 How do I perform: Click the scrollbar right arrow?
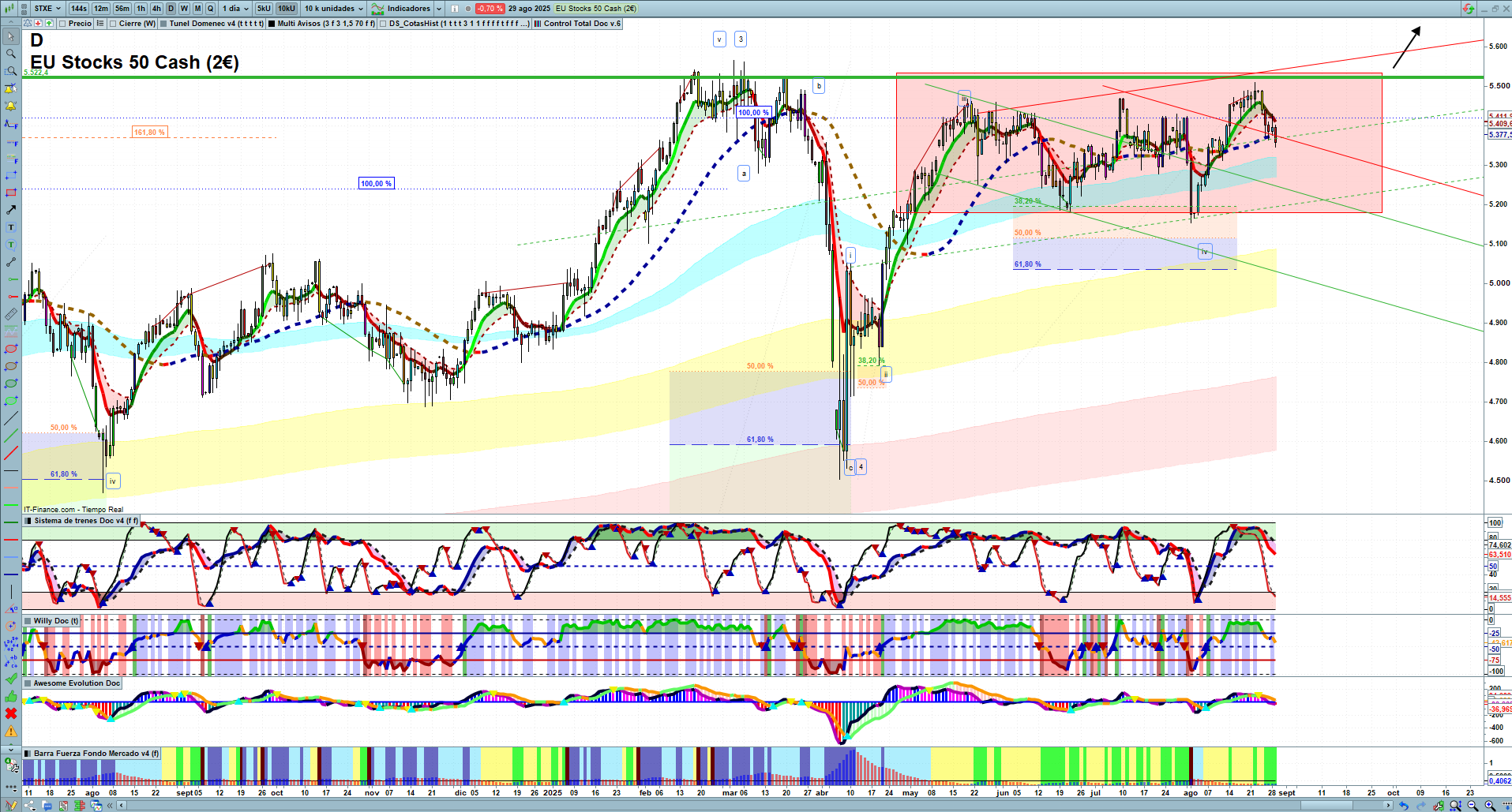pyautogui.click(x=1389, y=806)
